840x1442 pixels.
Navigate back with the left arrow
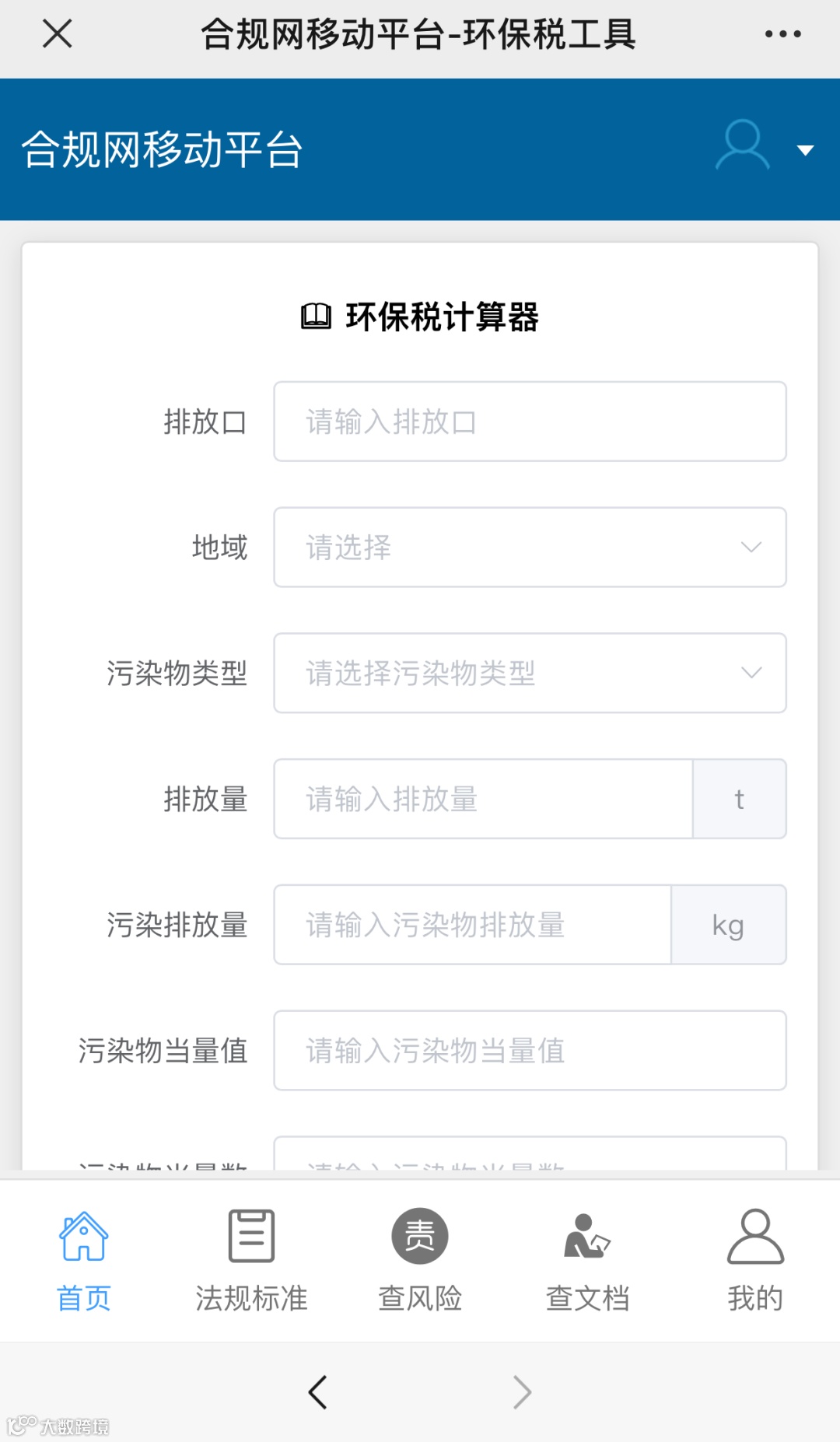pos(317,1392)
